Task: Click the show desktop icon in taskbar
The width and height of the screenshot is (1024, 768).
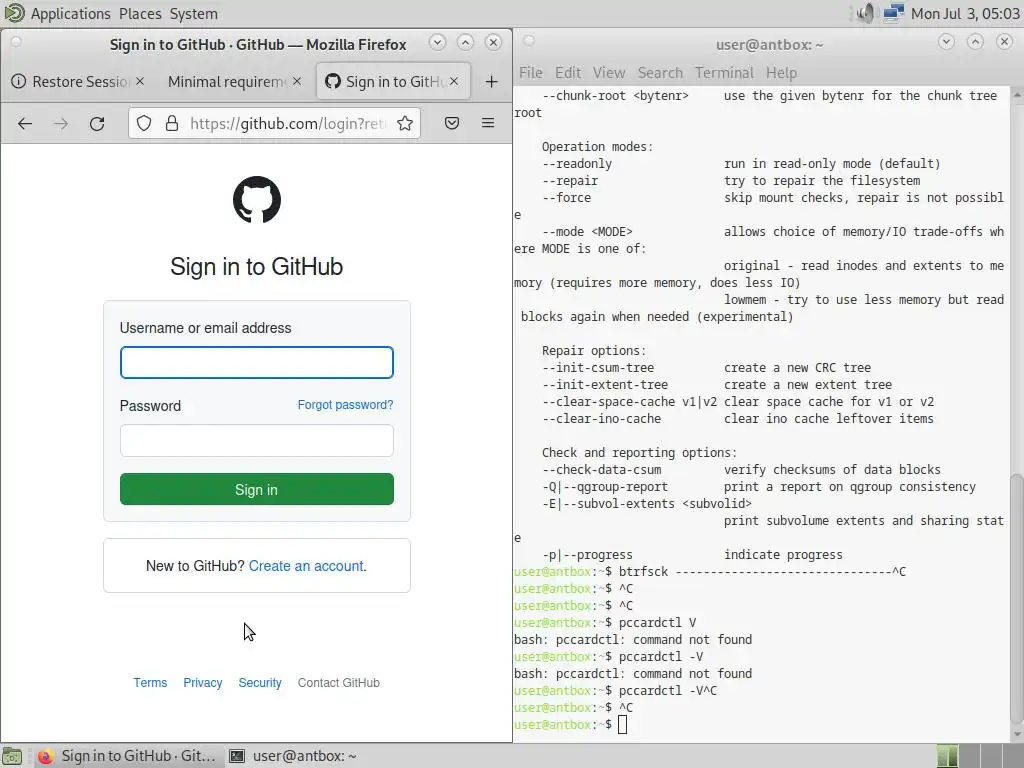Action: pos(12,756)
